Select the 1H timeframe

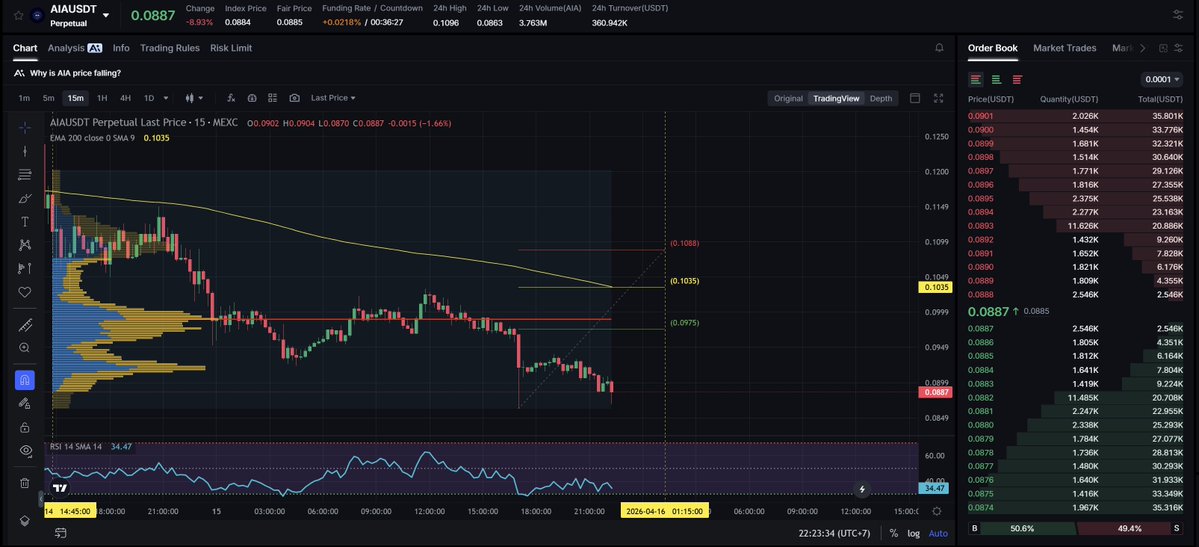point(102,98)
